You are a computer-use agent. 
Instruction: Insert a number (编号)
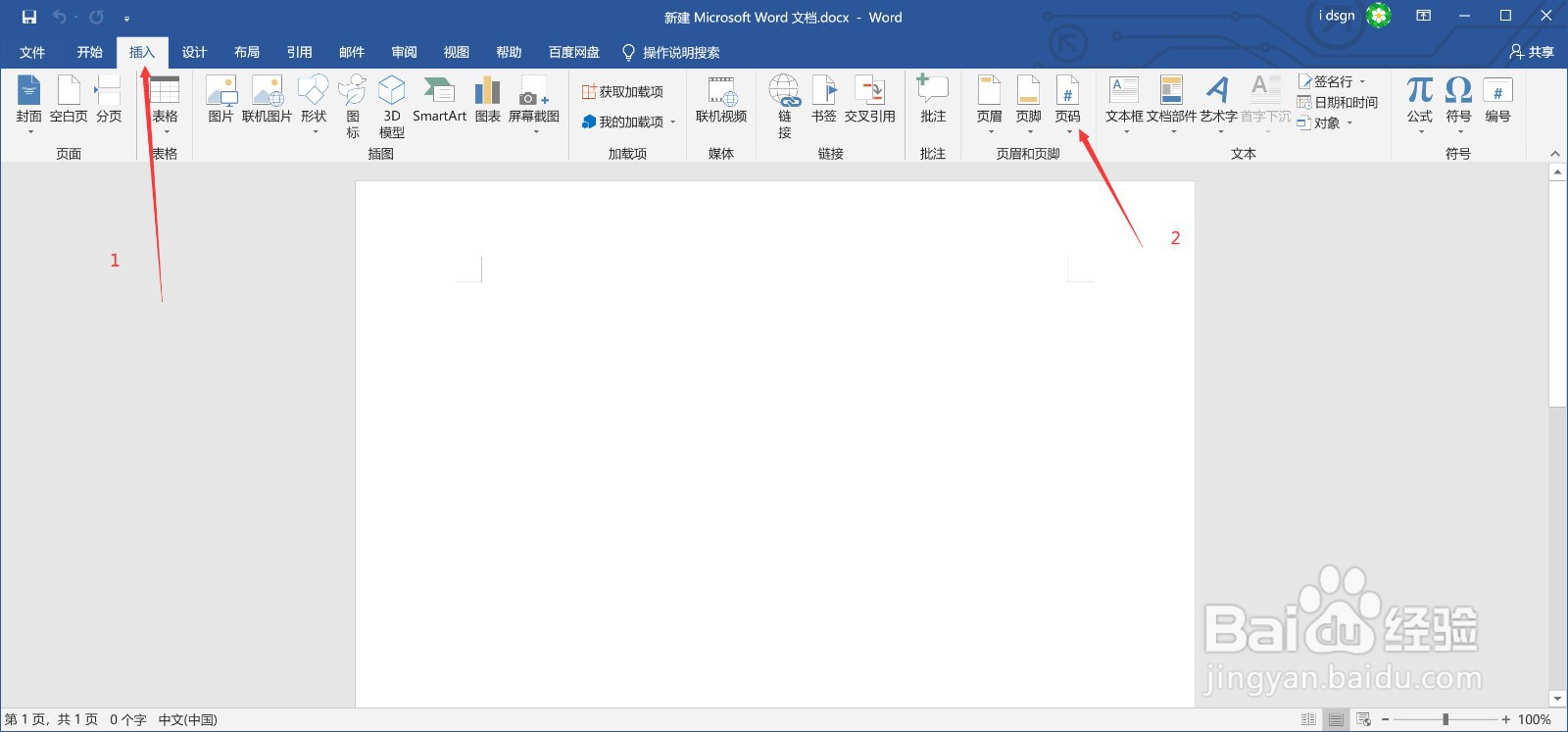(x=1497, y=99)
